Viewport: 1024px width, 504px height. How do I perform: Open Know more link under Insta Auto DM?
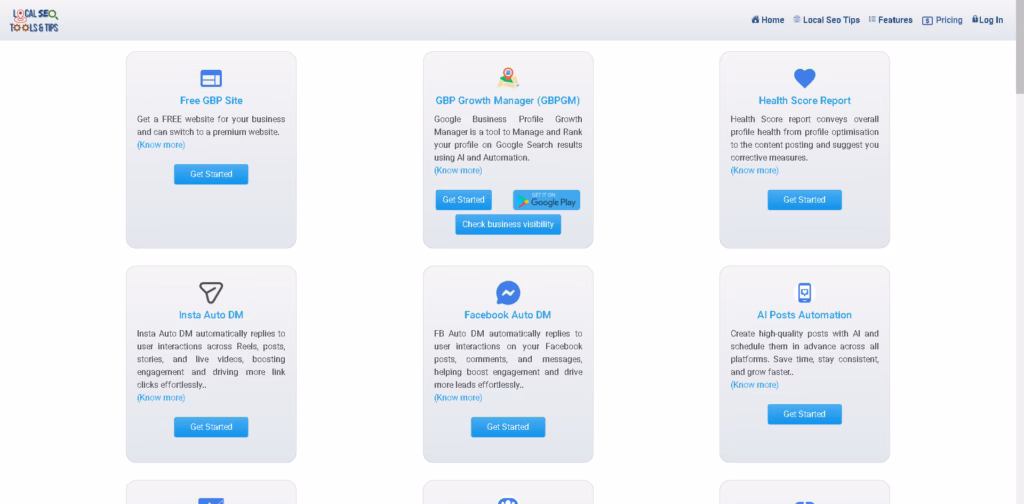coord(161,398)
